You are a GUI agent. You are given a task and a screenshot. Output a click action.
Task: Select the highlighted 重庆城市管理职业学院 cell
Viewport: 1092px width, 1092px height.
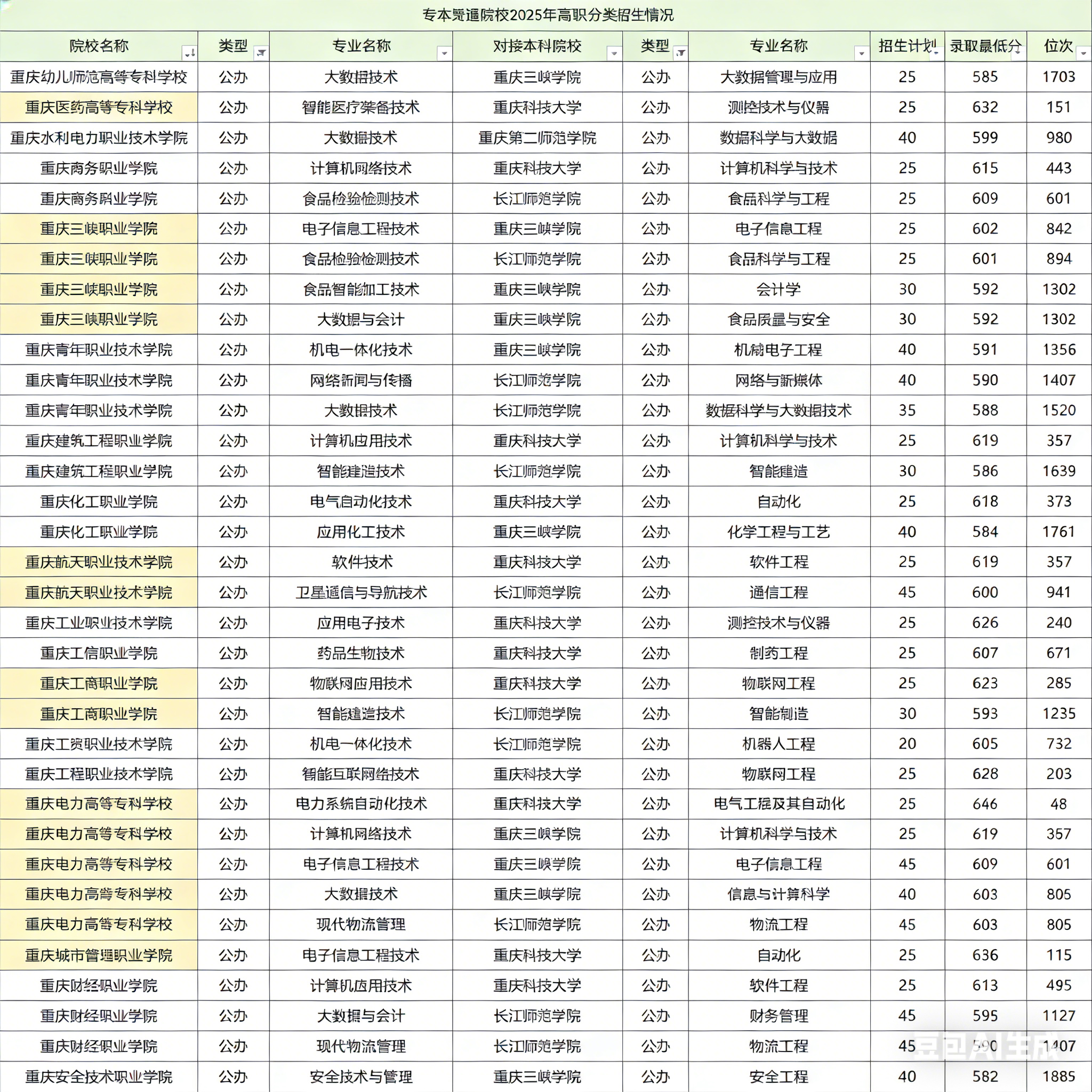[x=99, y=955]
